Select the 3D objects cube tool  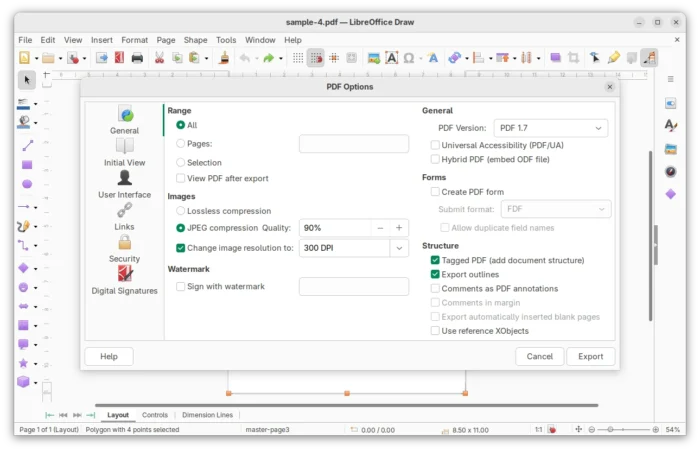pyautogui.click(x=23, y=382)
